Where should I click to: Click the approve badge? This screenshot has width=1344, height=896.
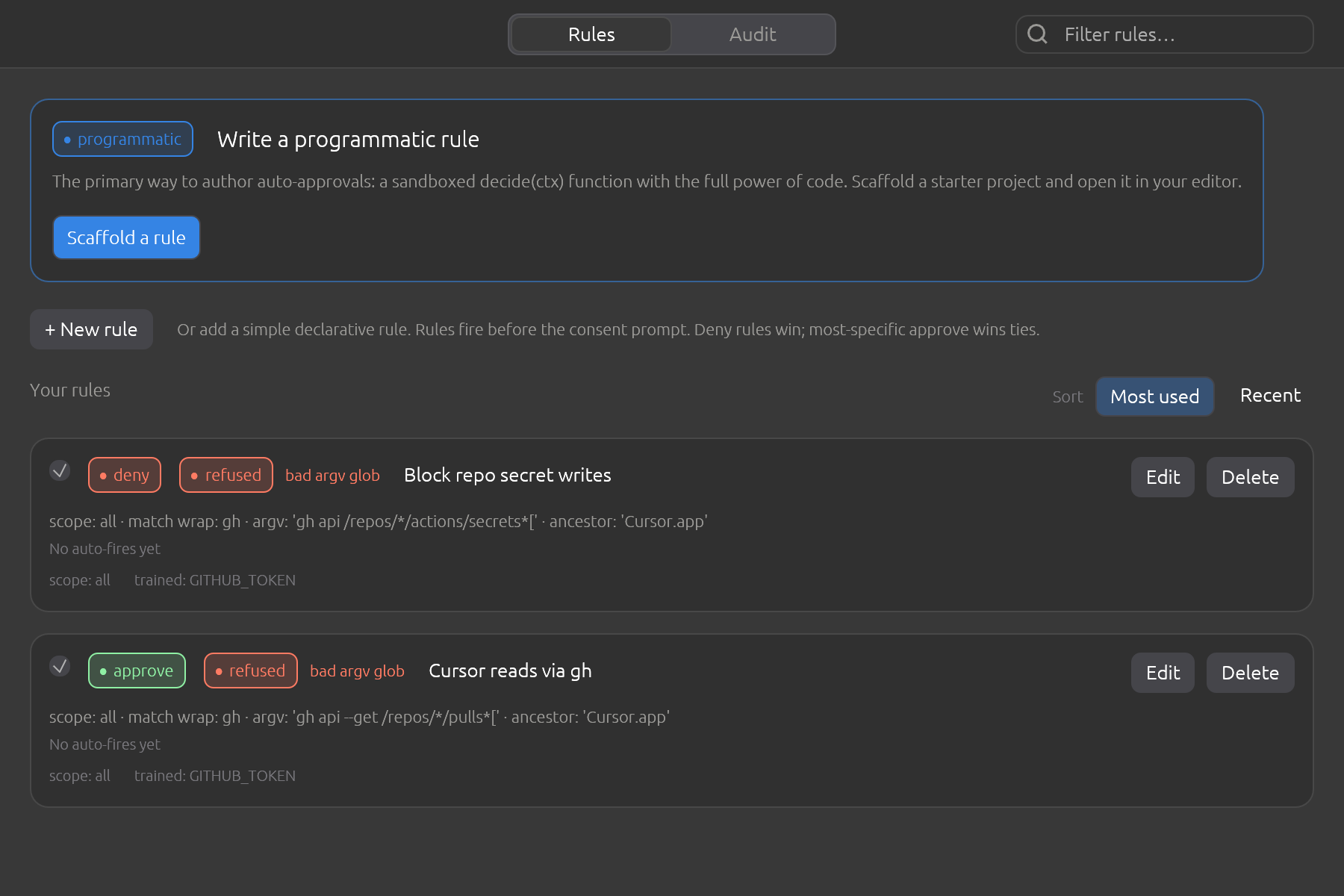(x=137, y=671)
